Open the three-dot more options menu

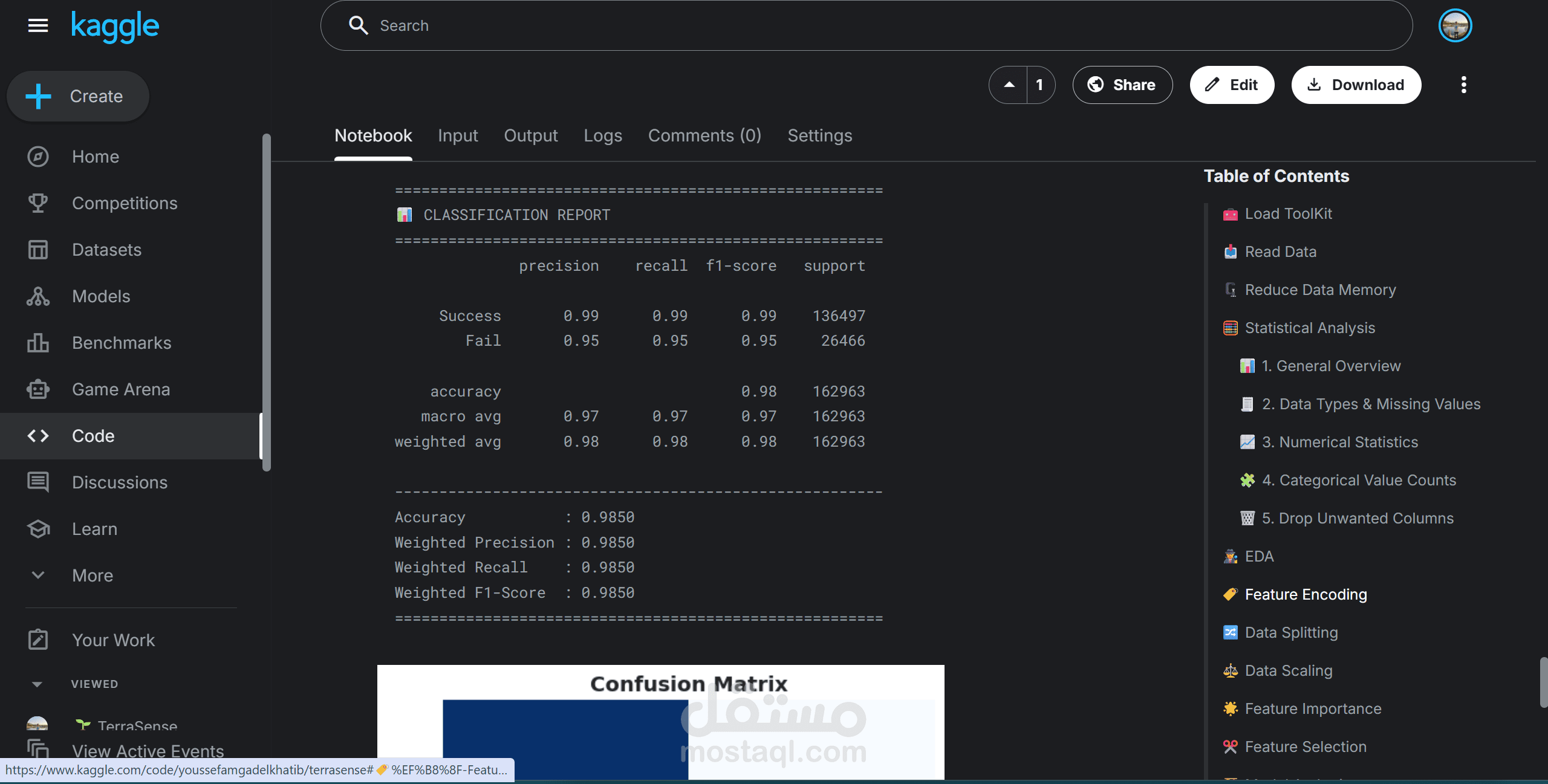1463,85
